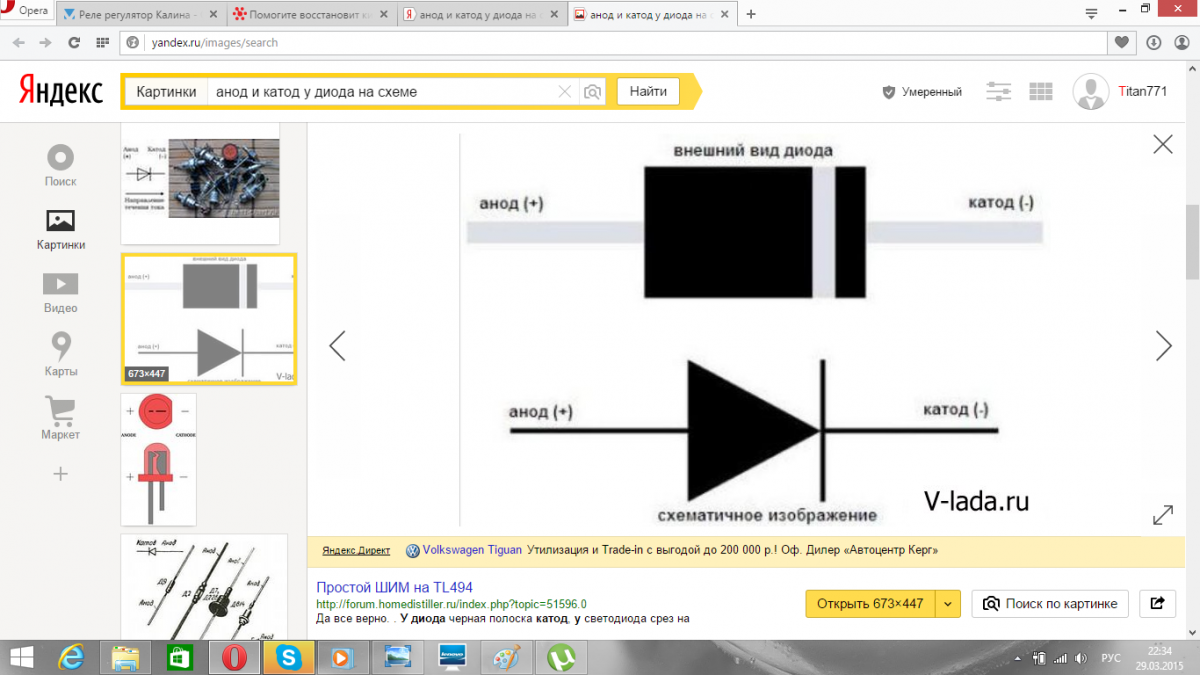The width and height of the screenshot is (1200, 675).
Task: Search by image using the camera icon
Action: pos(593,91)
